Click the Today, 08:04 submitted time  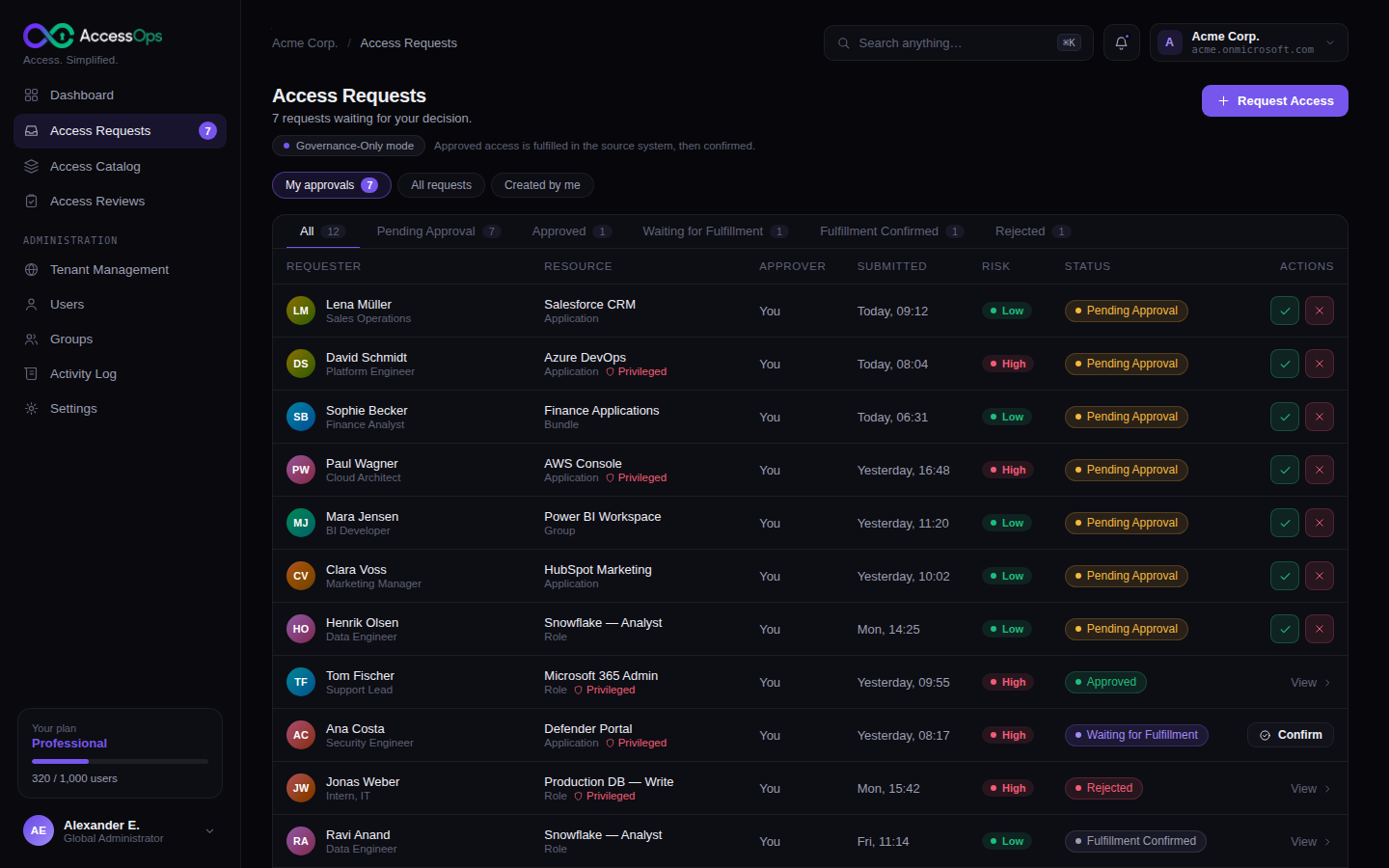[x=892, y=364]
